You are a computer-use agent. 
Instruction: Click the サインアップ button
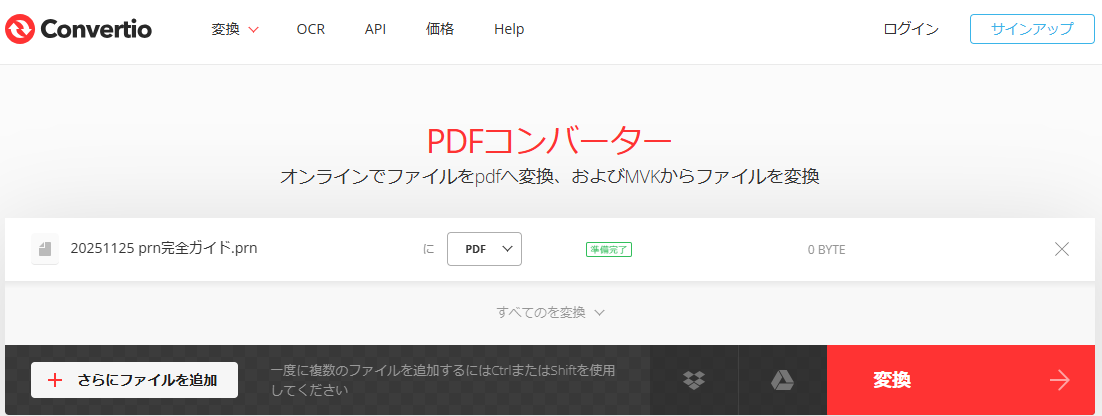pyautogui.click(x=1032, y=29)
